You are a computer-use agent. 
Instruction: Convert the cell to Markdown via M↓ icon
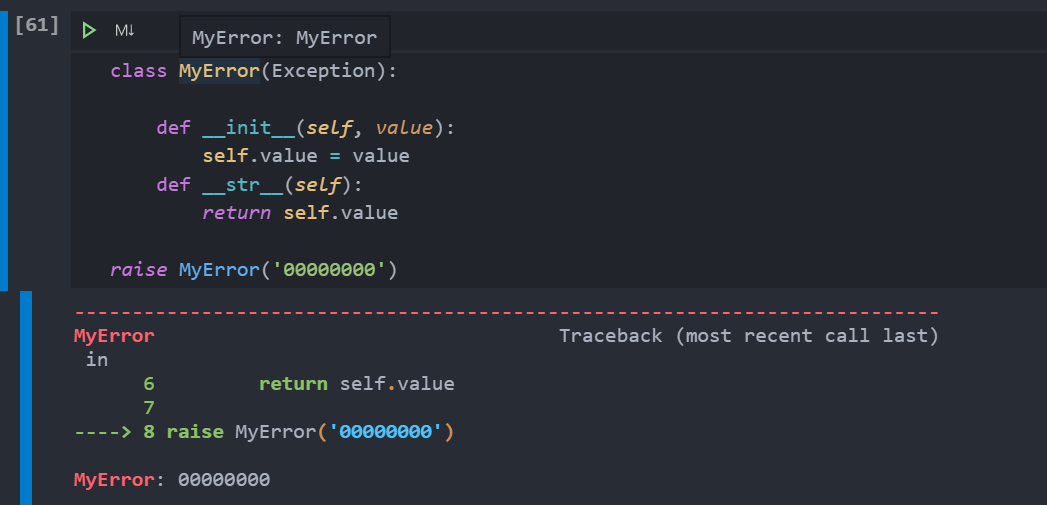pos(124,30)
